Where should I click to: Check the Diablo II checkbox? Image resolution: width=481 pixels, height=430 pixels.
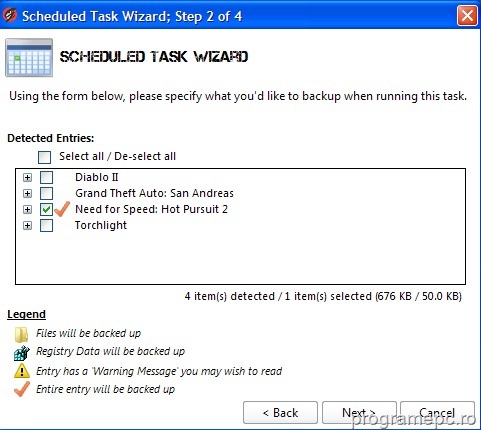click(46, 177)
